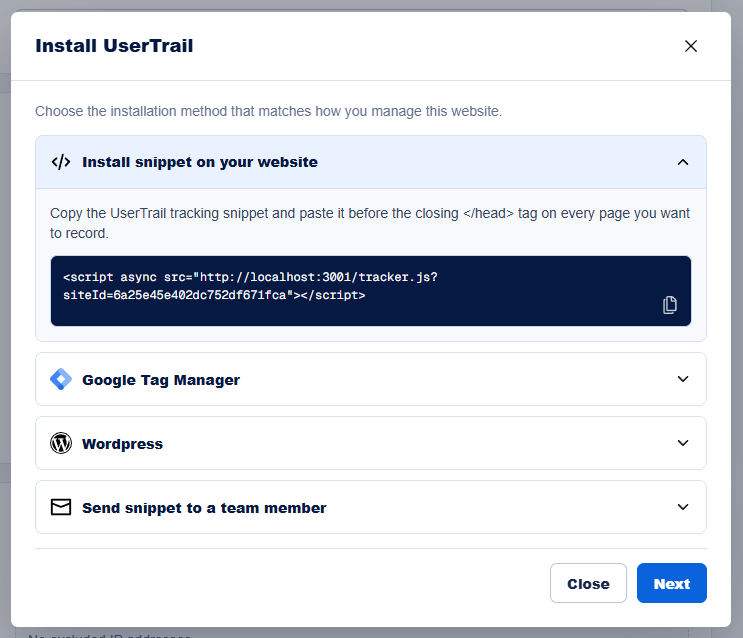743x638 pixels.
Task: Click the Copy the UserTrail tracking snippet instructions
Action: click(x=370, y=223)
